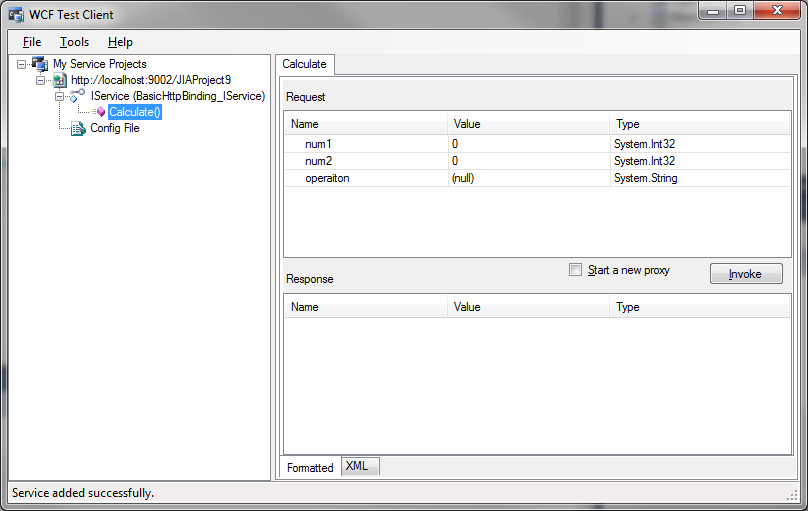Click the Request table Type column header

point(700,124)
